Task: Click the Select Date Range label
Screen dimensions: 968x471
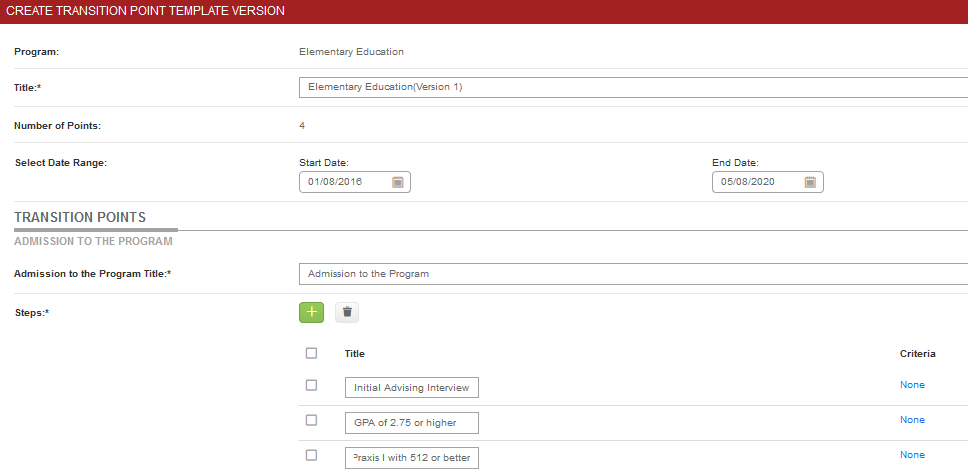Action: tap(61, 163)
